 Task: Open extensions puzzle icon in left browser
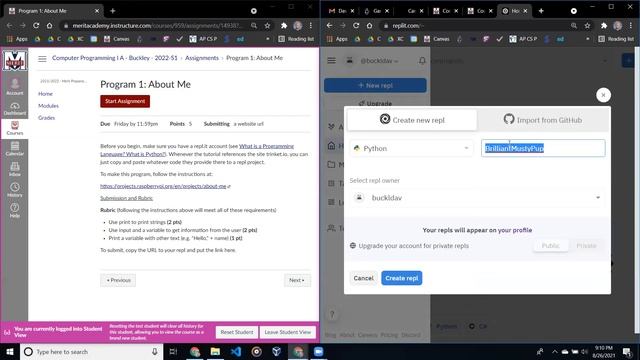pos(284,25)
